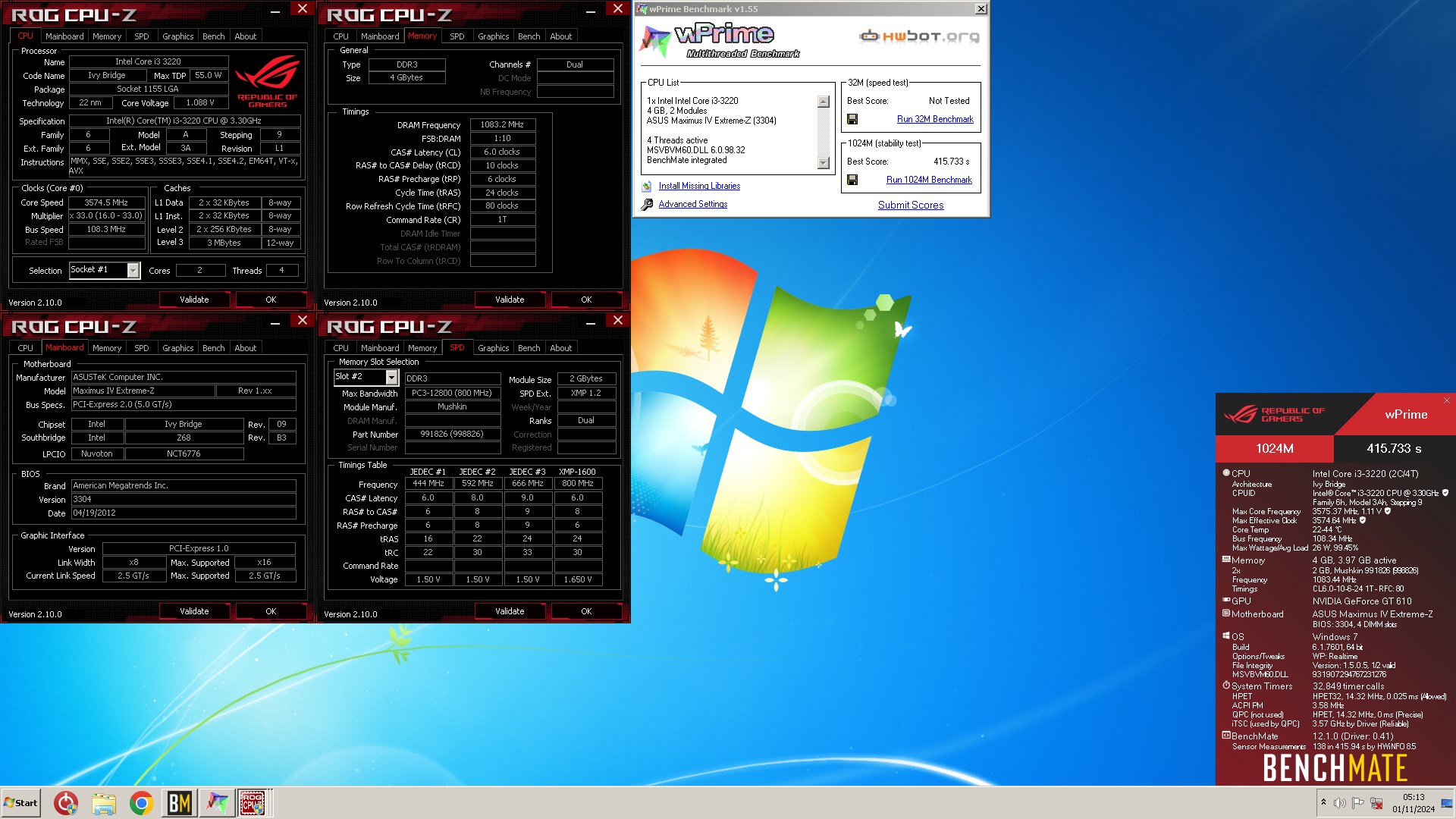Click the disconnected network tray icon
The image size is (1456, 819).
pyautogui.click(x=1376, y=802)
